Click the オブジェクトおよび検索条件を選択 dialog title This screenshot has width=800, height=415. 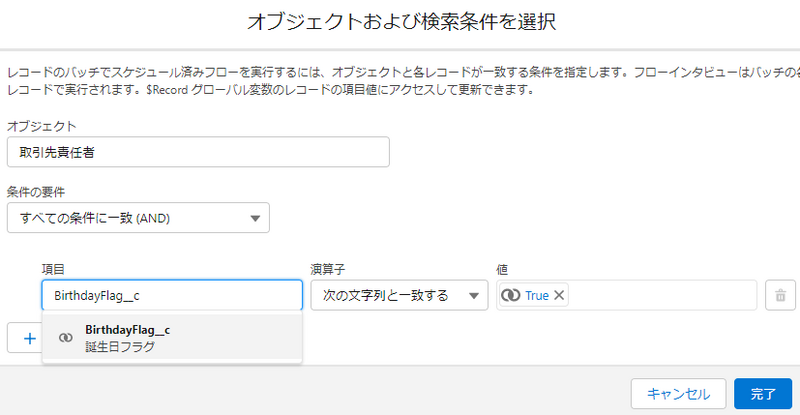pos(400,22)
